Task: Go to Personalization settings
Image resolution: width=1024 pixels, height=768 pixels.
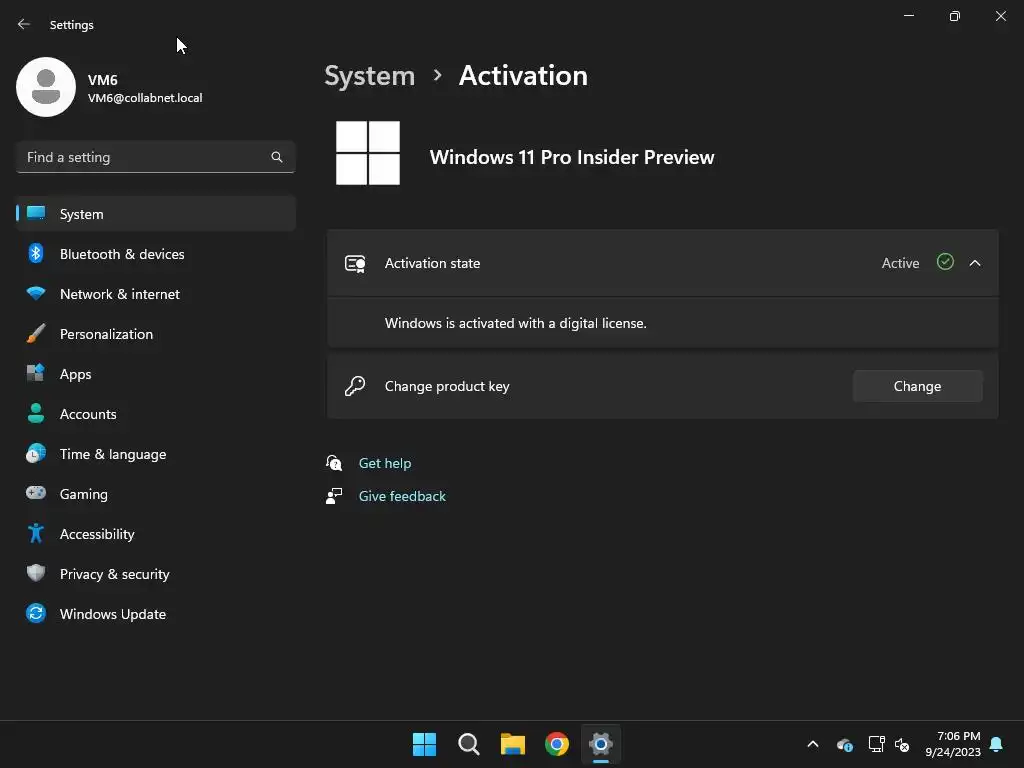Action: 155,334
